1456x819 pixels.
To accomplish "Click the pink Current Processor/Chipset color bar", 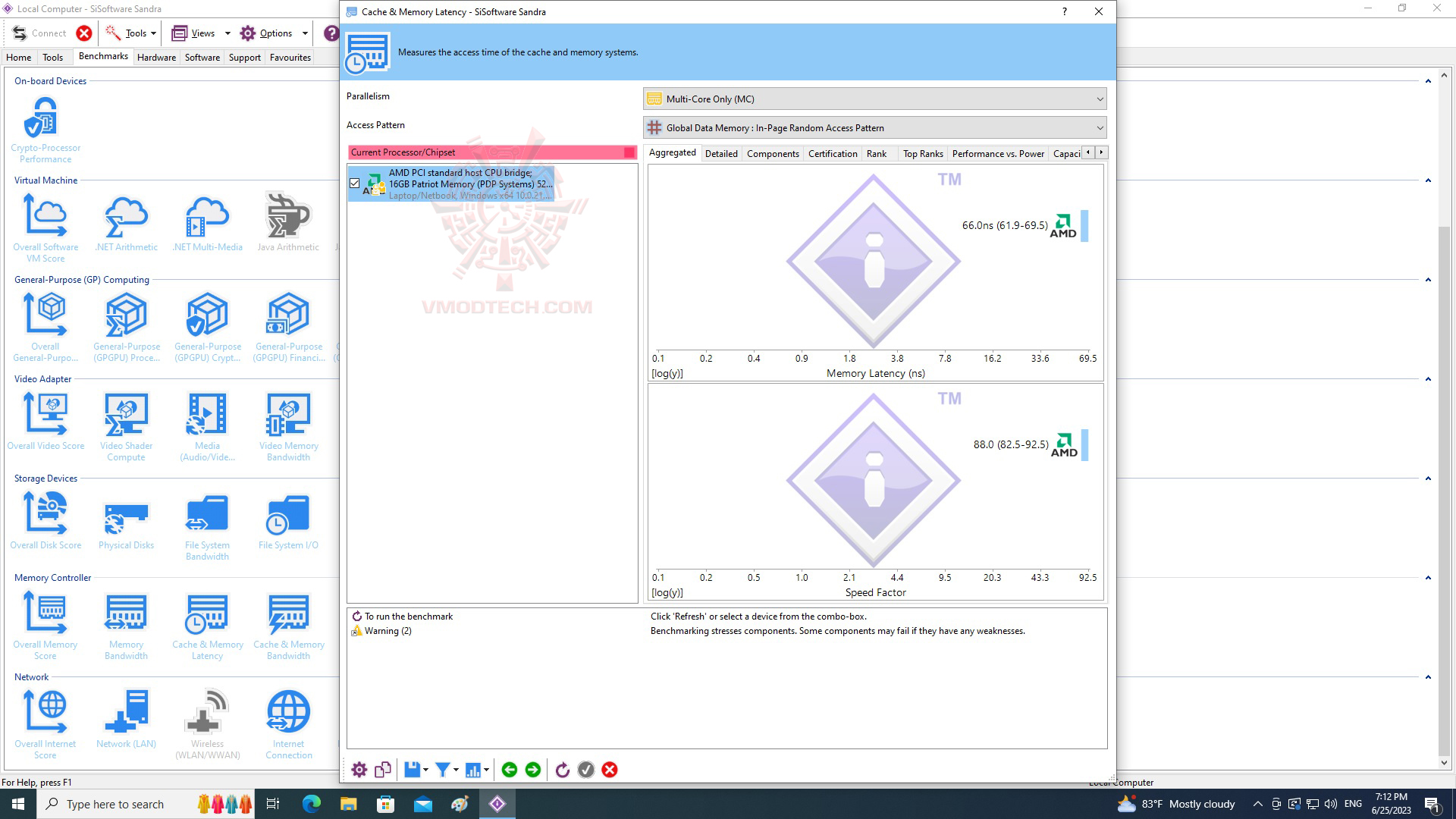I will pos(492,152).
